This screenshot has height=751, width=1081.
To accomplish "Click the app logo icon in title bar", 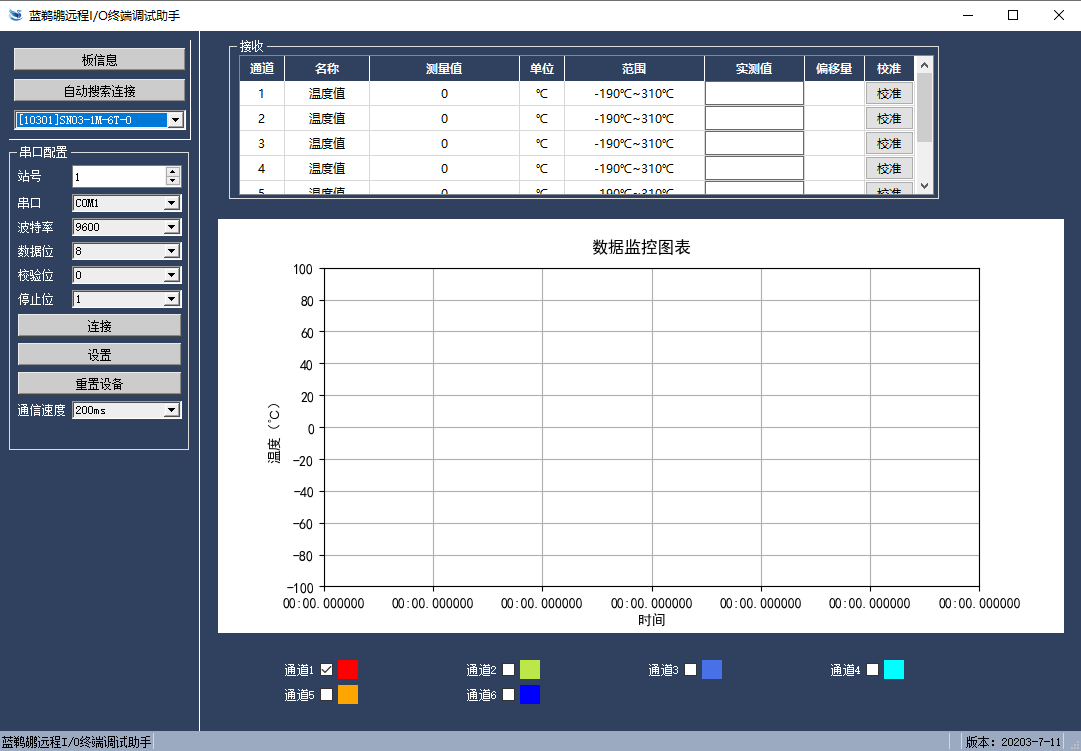I will (x=15, y=15).
